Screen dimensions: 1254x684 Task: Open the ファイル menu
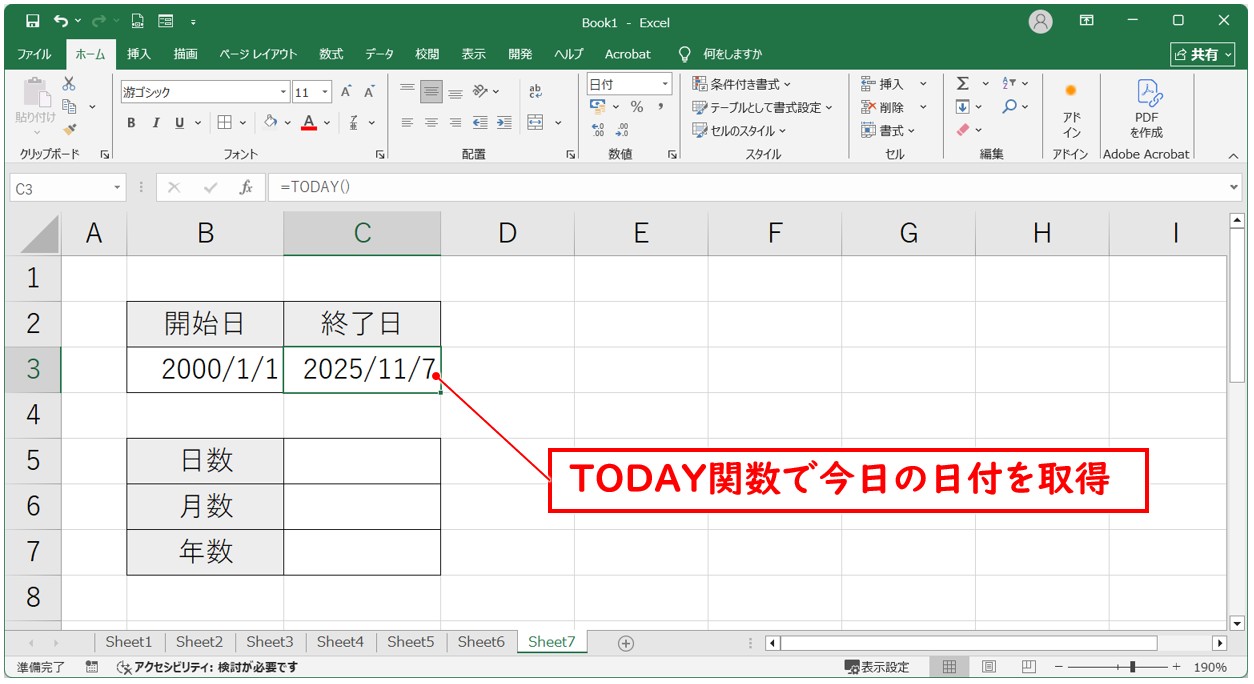click(34, 54)
